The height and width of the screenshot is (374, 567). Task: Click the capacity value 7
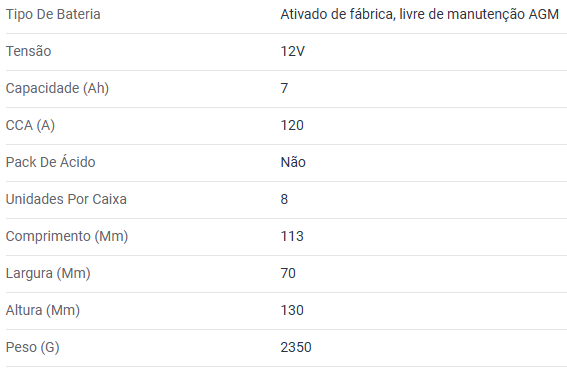(284, 88)
